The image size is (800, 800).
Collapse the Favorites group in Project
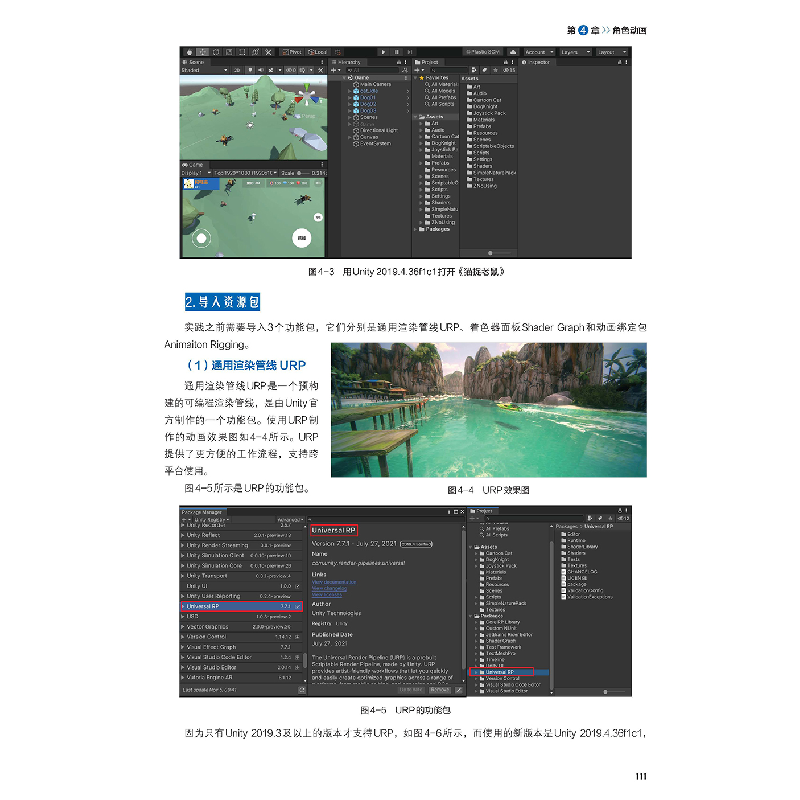point(415,78)
